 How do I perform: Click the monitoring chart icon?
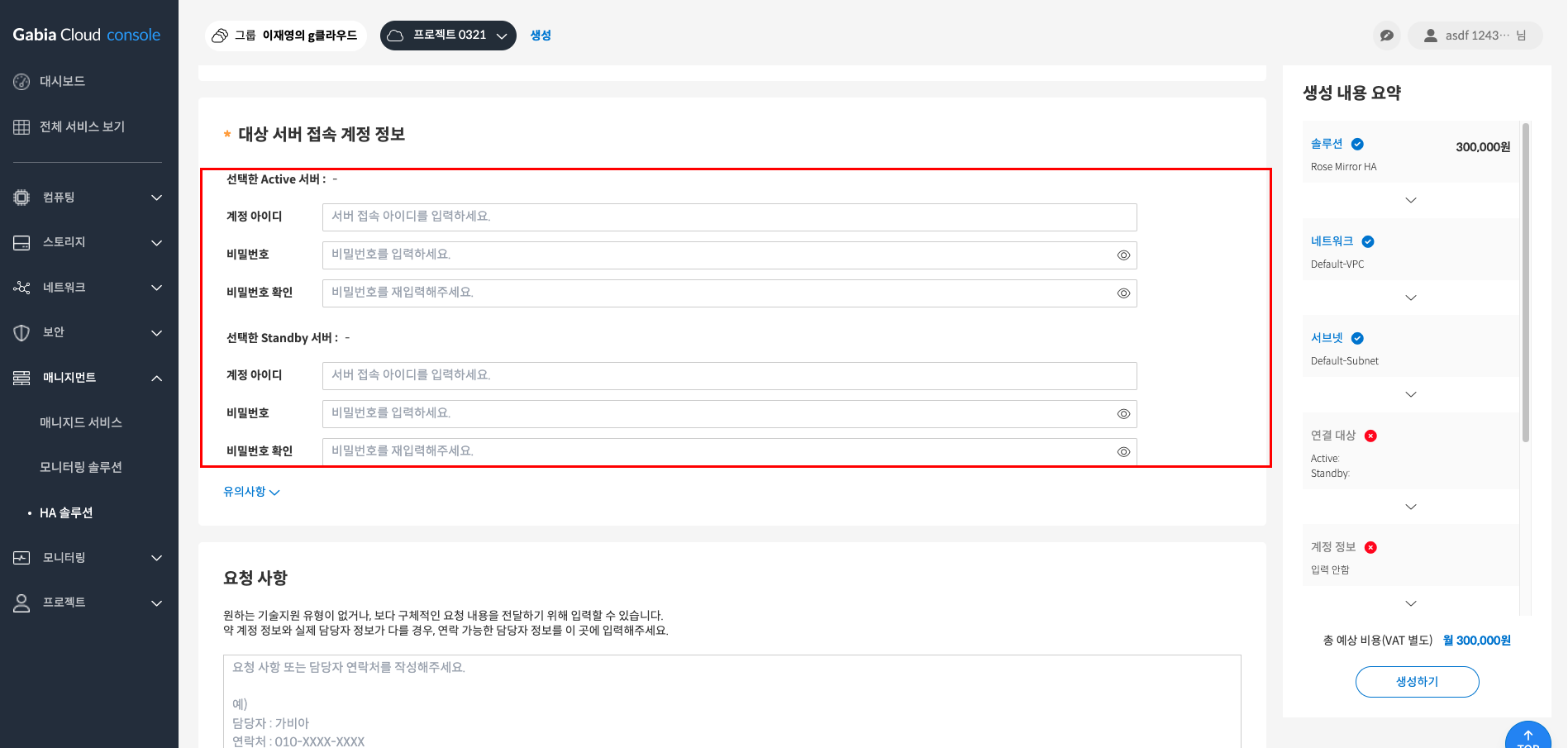click(x=21, y=558)
